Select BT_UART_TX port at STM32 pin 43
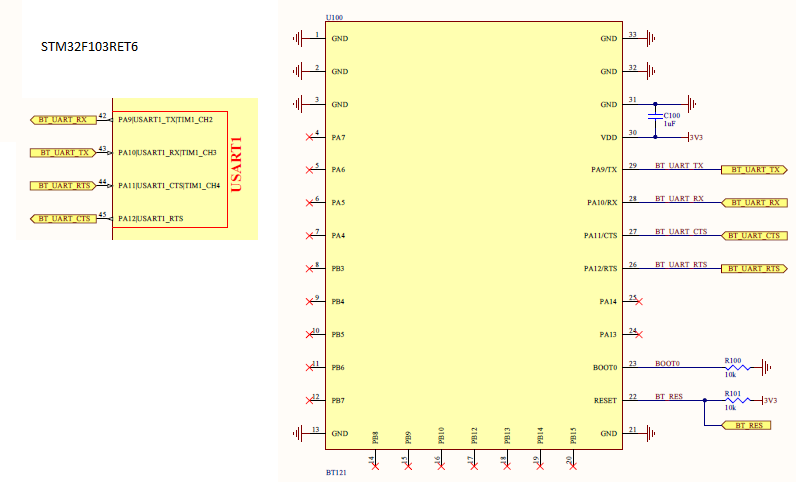Screen dimensions: 796x482 pyautogui.click(x=63, y=153)
